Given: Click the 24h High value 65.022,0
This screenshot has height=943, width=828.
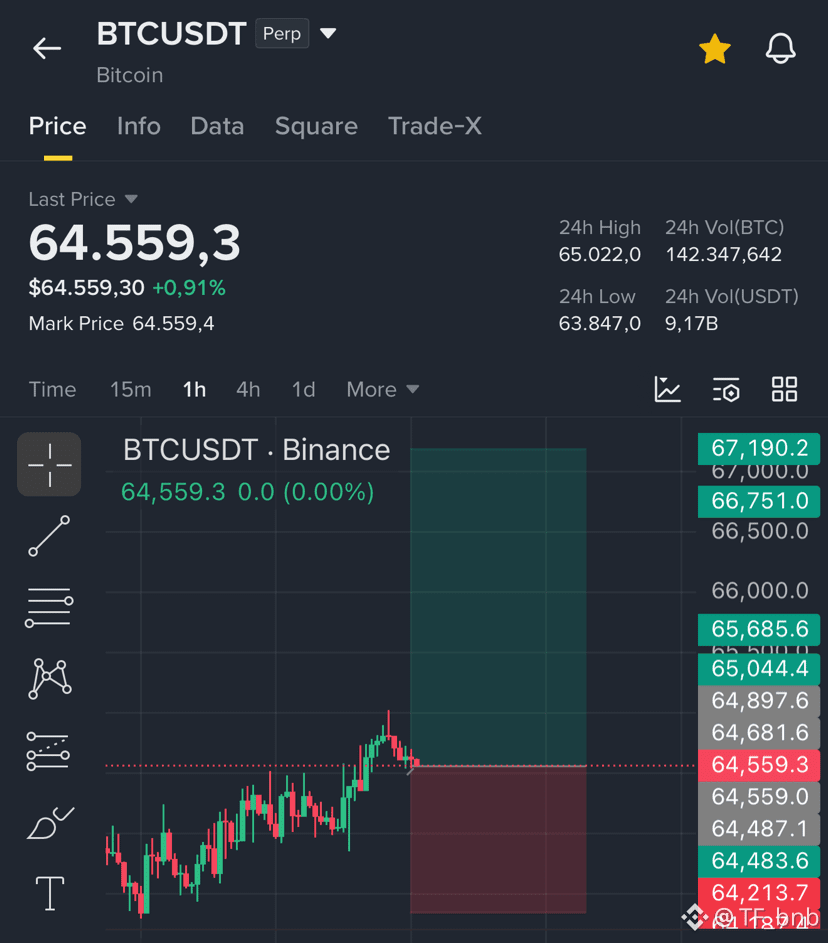Looking at the screenshot, I should coord(600,254).
